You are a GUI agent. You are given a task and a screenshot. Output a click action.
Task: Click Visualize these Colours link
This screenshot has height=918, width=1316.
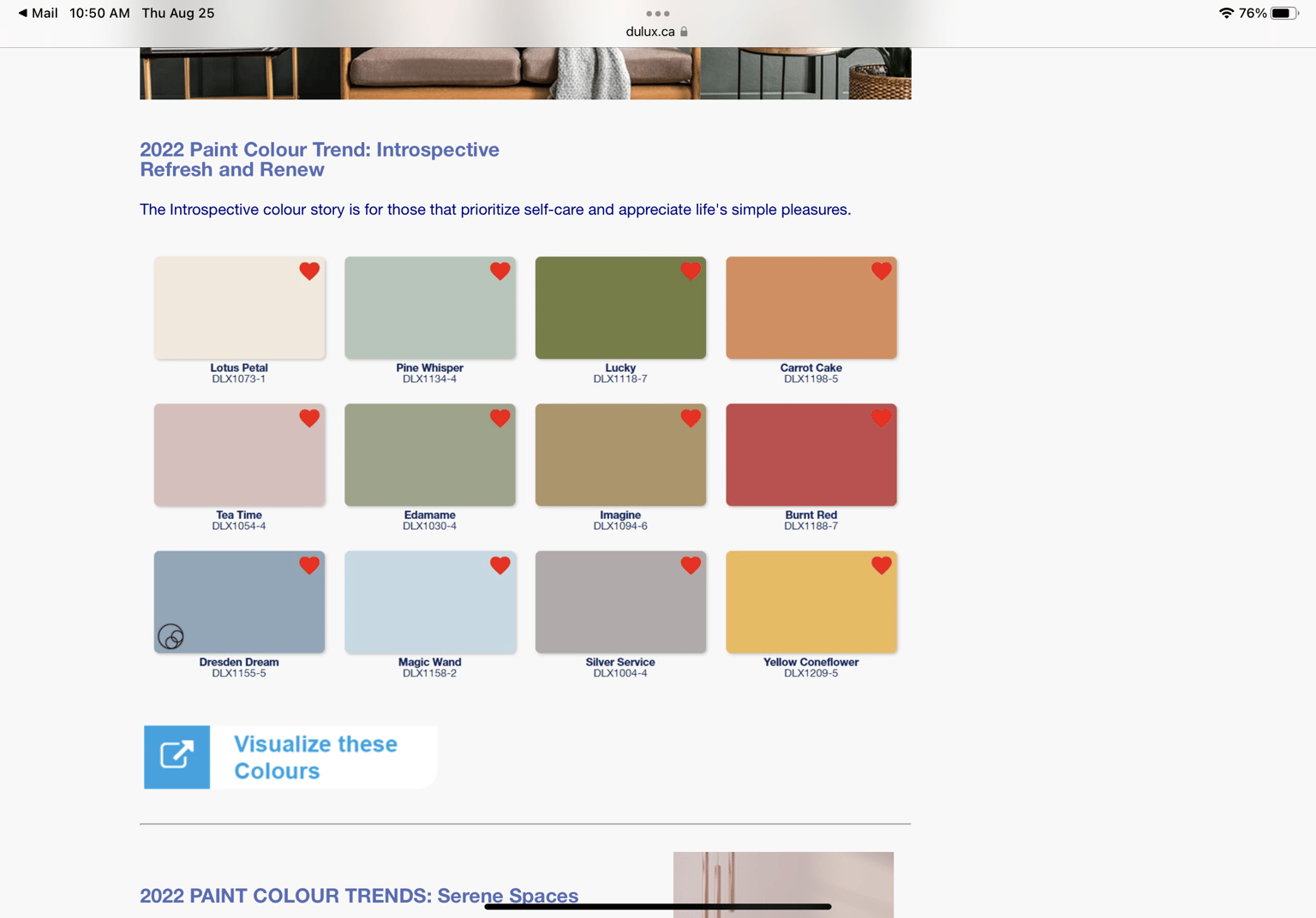pos(290,757)
